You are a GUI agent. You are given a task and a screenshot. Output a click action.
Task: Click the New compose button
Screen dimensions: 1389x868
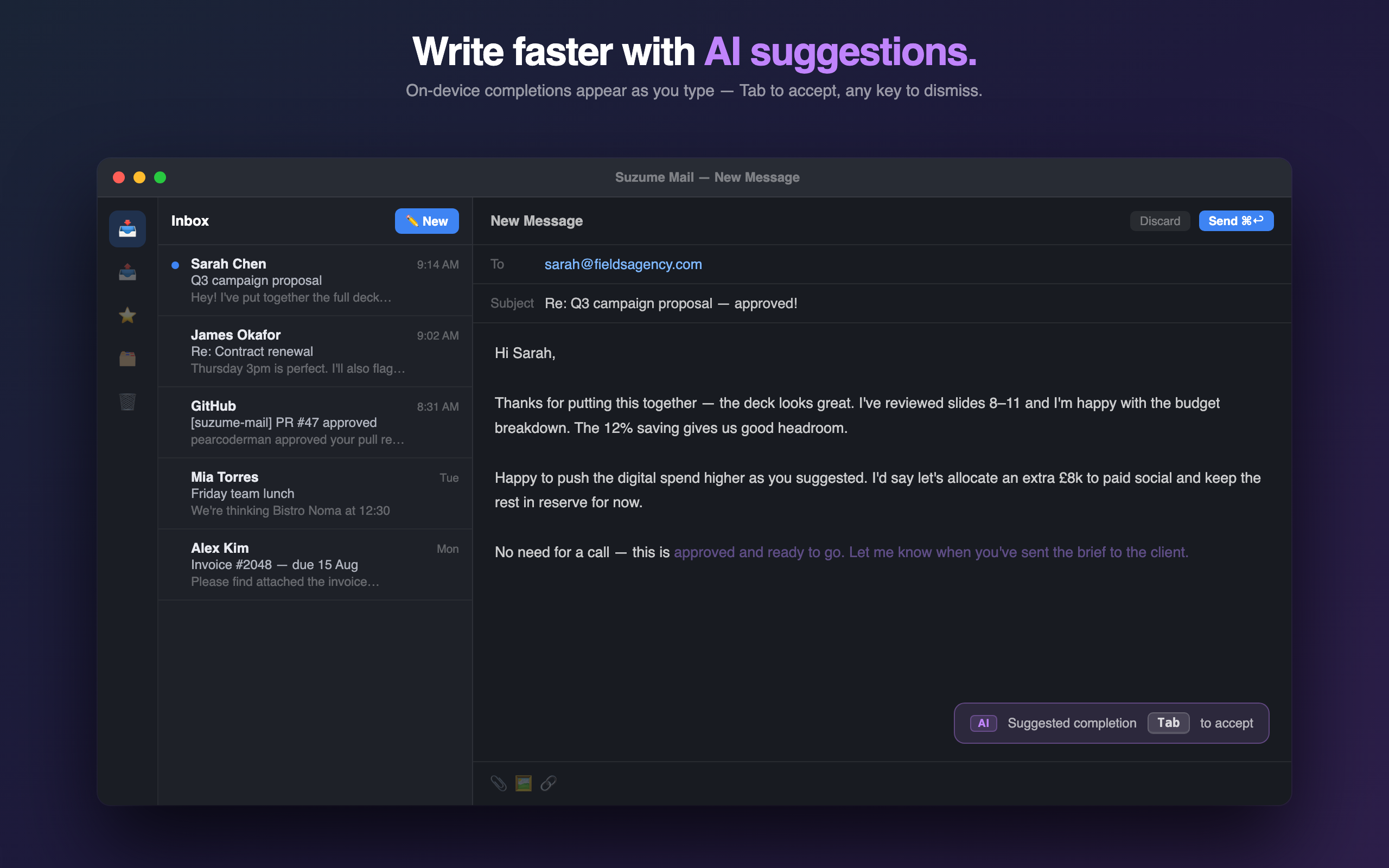pyautogui.click(x=426, y=221)
